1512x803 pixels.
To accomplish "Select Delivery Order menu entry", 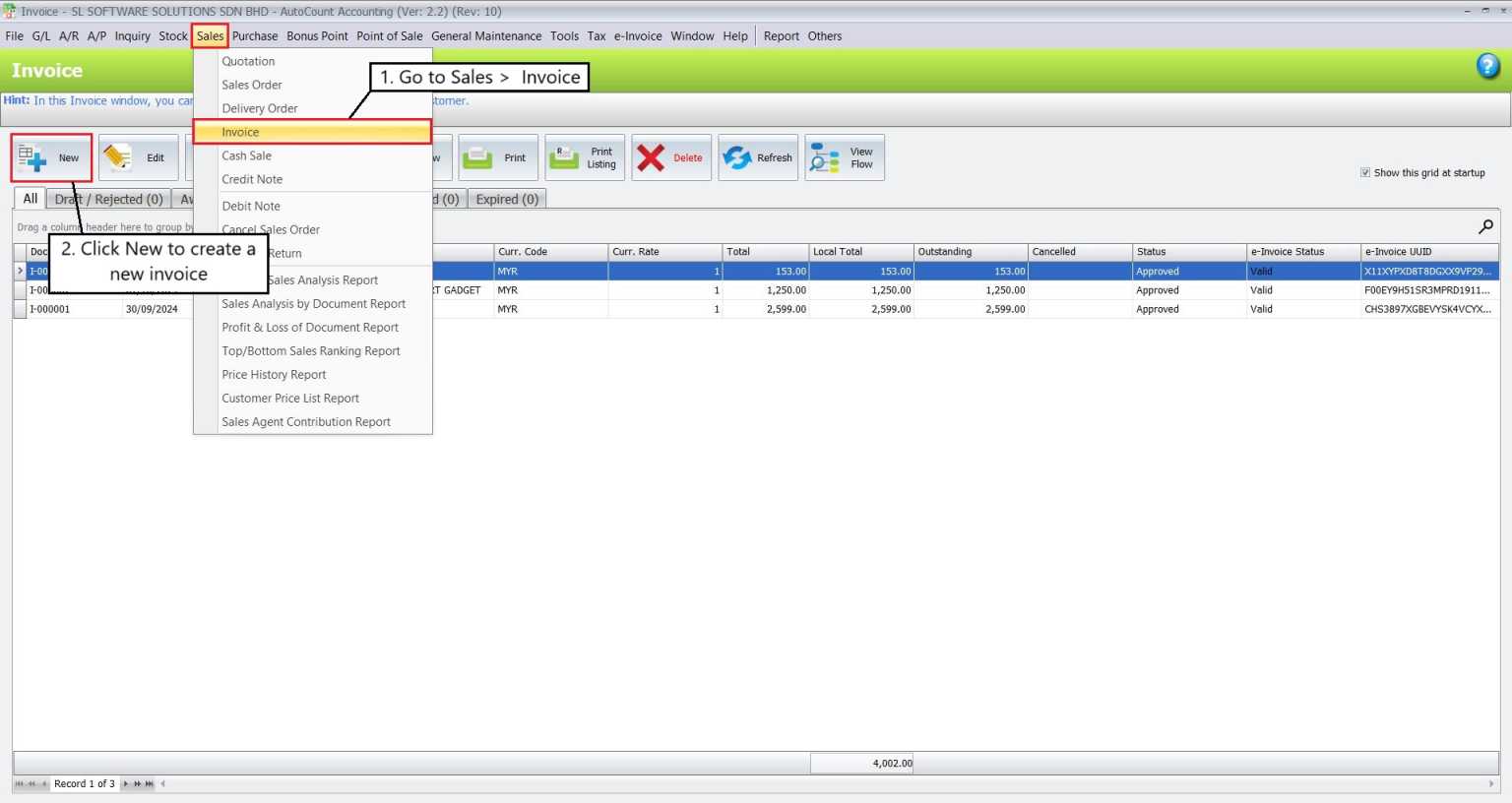I will tap(313, 108).
